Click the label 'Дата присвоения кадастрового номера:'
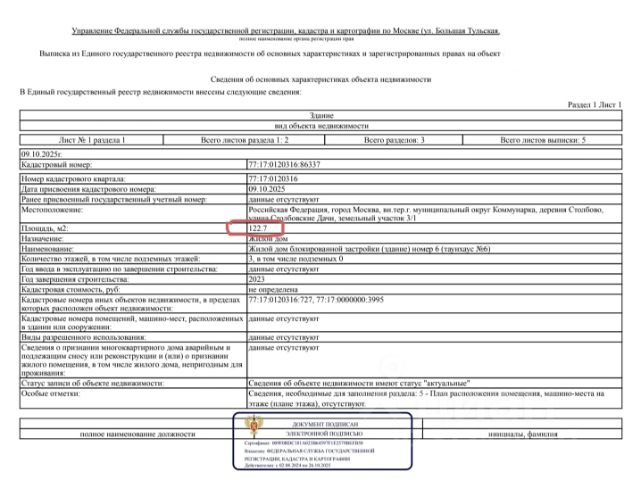 (88, 189)
